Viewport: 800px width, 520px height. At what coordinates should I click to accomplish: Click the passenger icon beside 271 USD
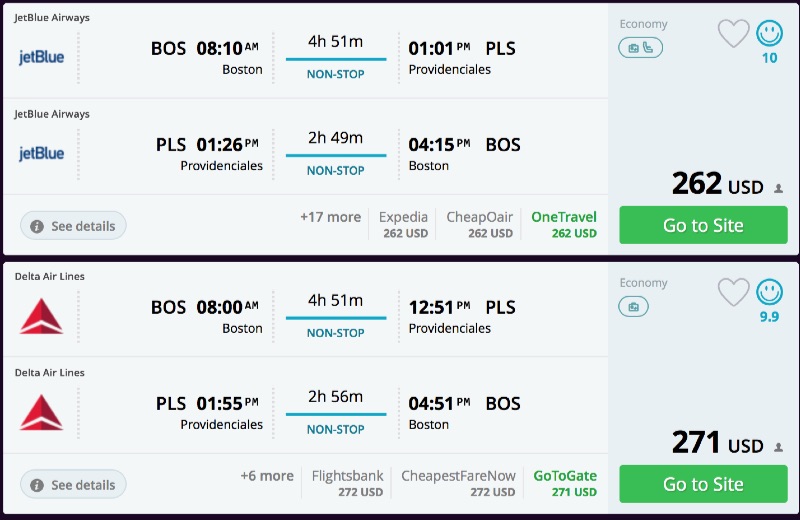pos(779,447)
